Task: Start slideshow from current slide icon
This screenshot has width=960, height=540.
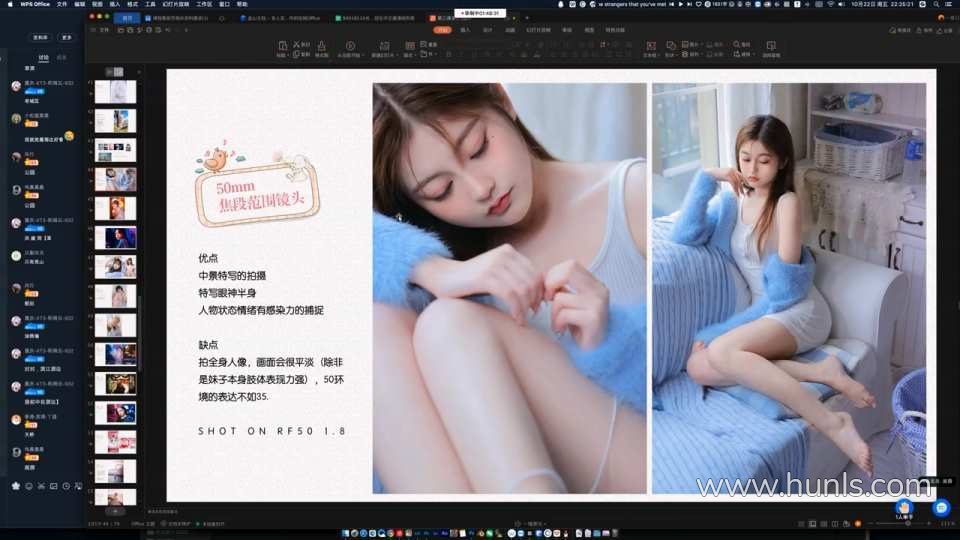Action: tap(350, 46)
